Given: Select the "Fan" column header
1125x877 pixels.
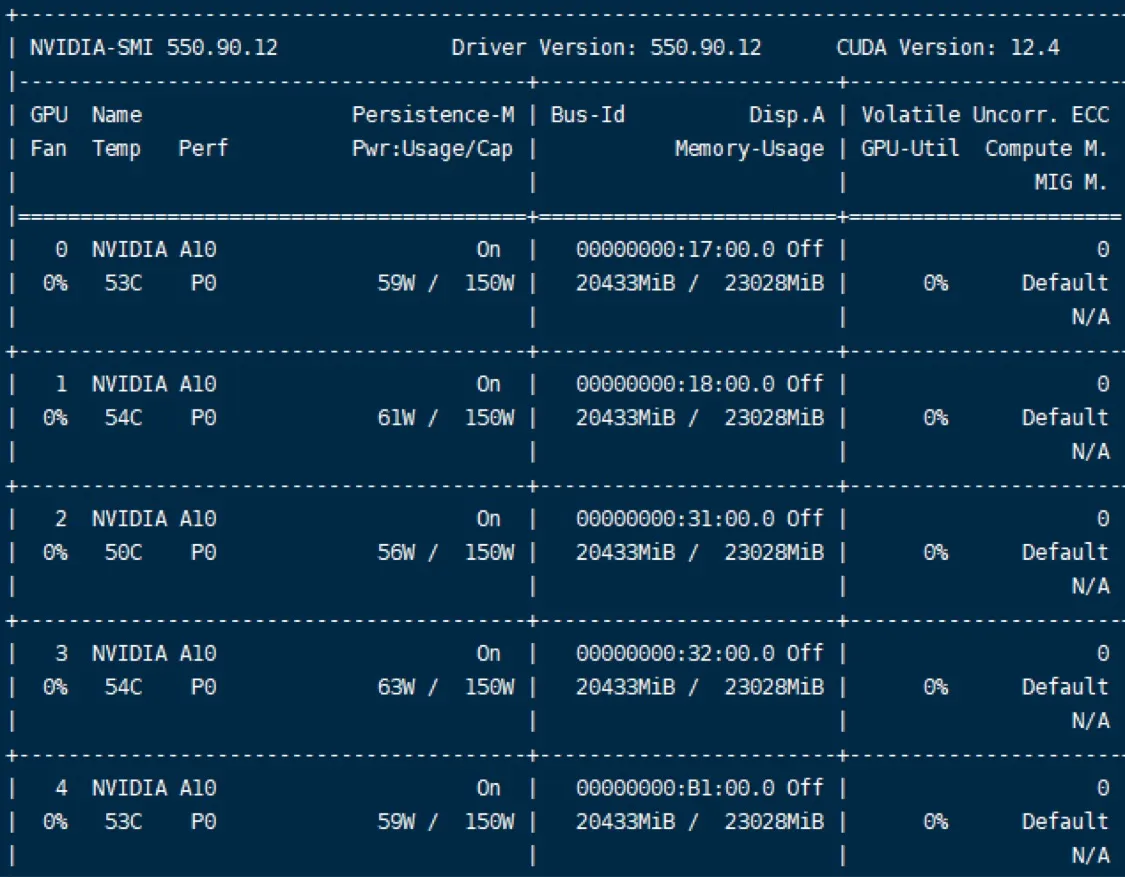Looking at the screenshot, I should pos(49,149).
